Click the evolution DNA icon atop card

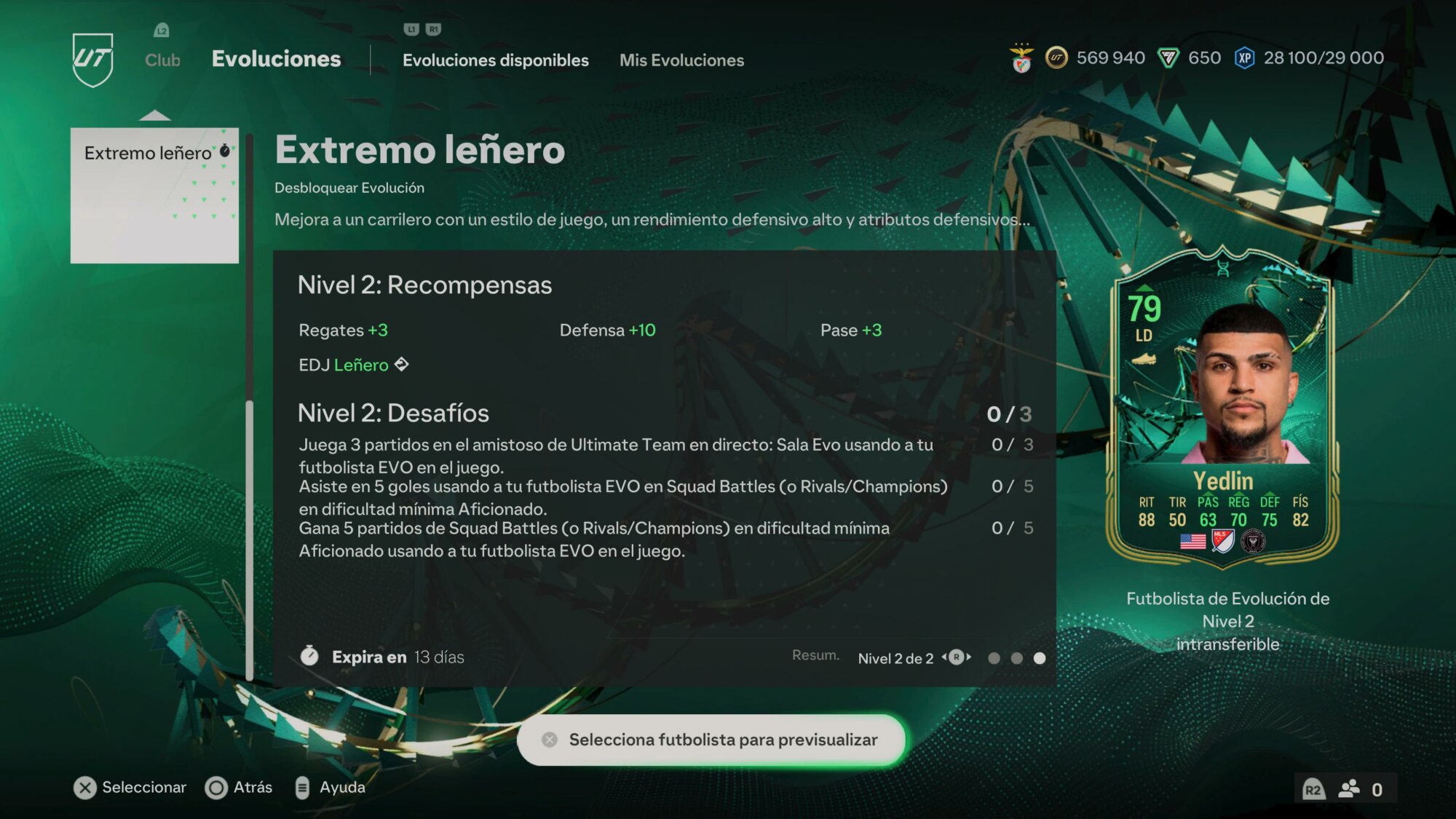point(1223,269)
